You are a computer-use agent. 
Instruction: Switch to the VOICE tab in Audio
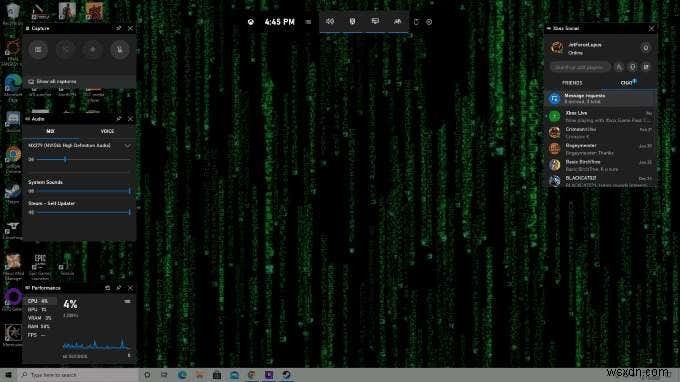pyautogui.click(x=107, y=131)
